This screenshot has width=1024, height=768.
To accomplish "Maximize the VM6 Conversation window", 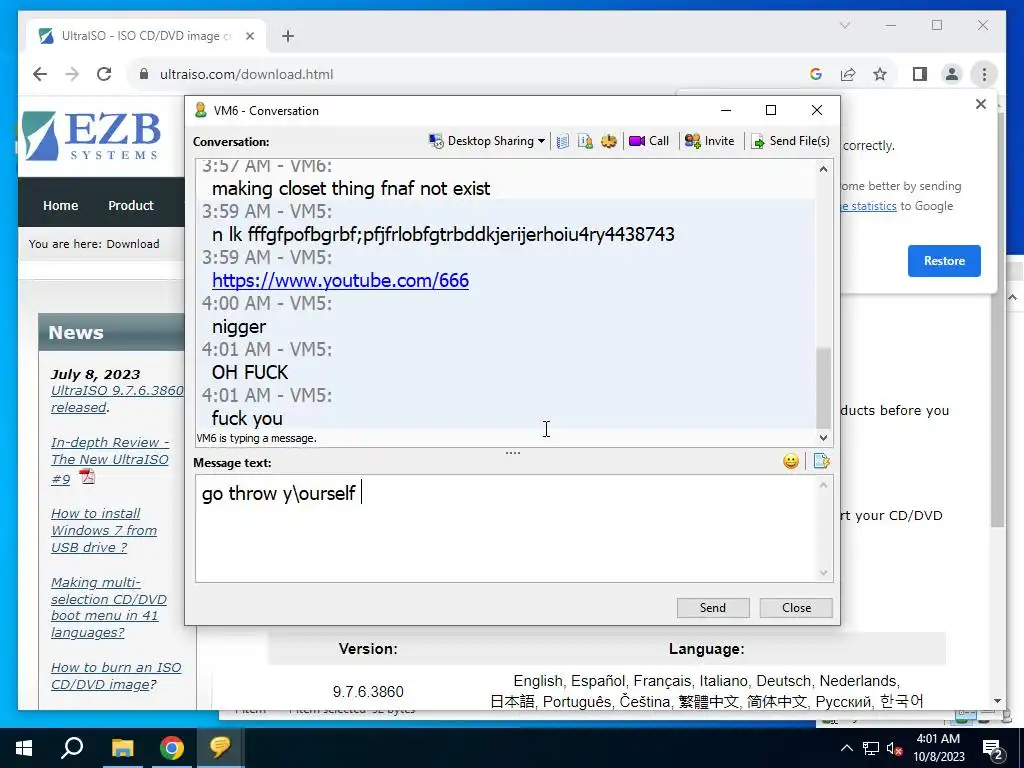I will coord(771,110).
